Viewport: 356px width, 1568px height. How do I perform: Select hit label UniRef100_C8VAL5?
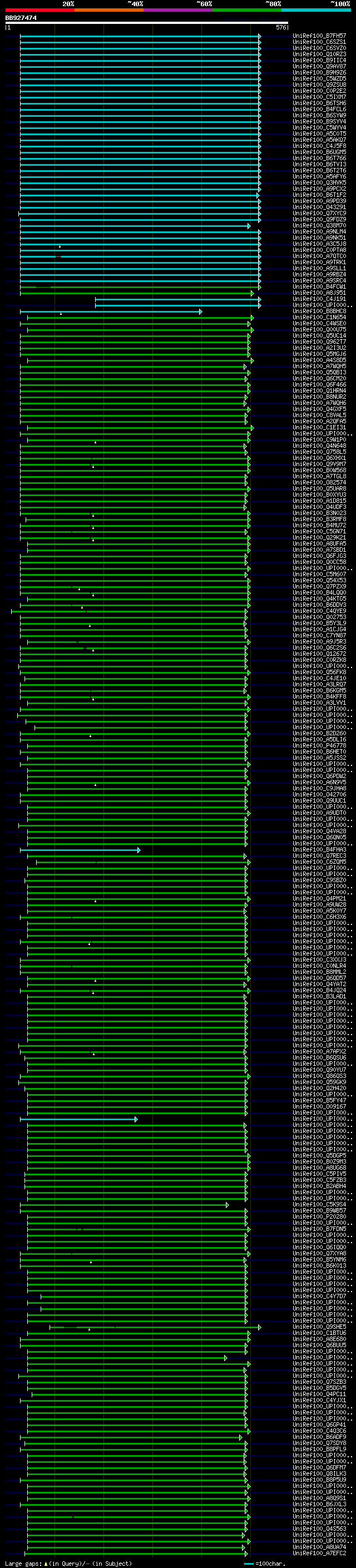tap(319, 415)
